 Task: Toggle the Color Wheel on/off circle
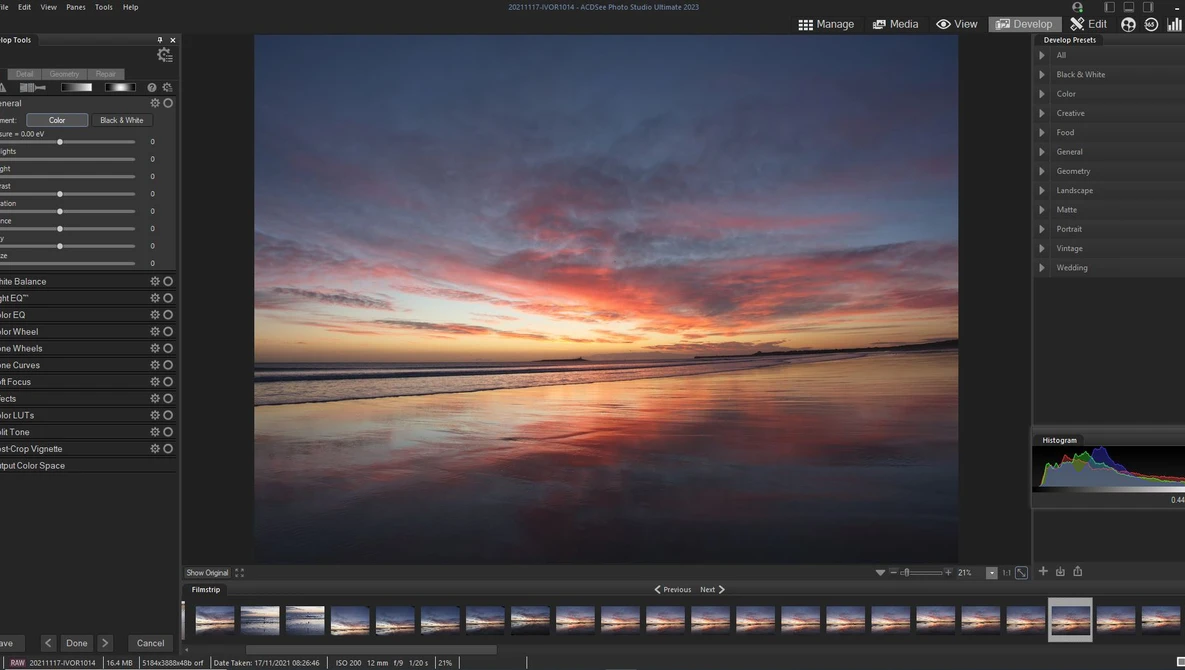169,332
